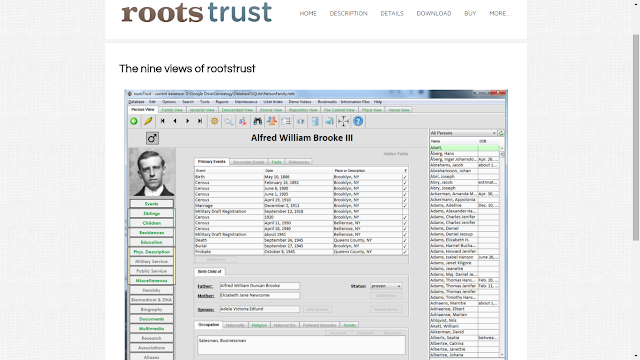Viewport: 640px width, 360px height.
Task: Switch to the Ancestor View tab
Action: click(202, 110)
